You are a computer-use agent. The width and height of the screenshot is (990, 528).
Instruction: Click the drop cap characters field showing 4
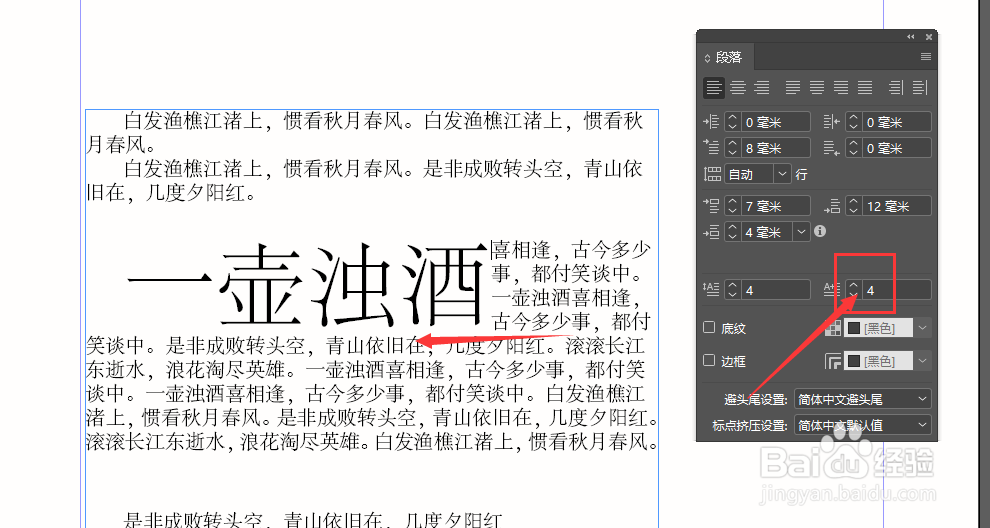(896, 290)
